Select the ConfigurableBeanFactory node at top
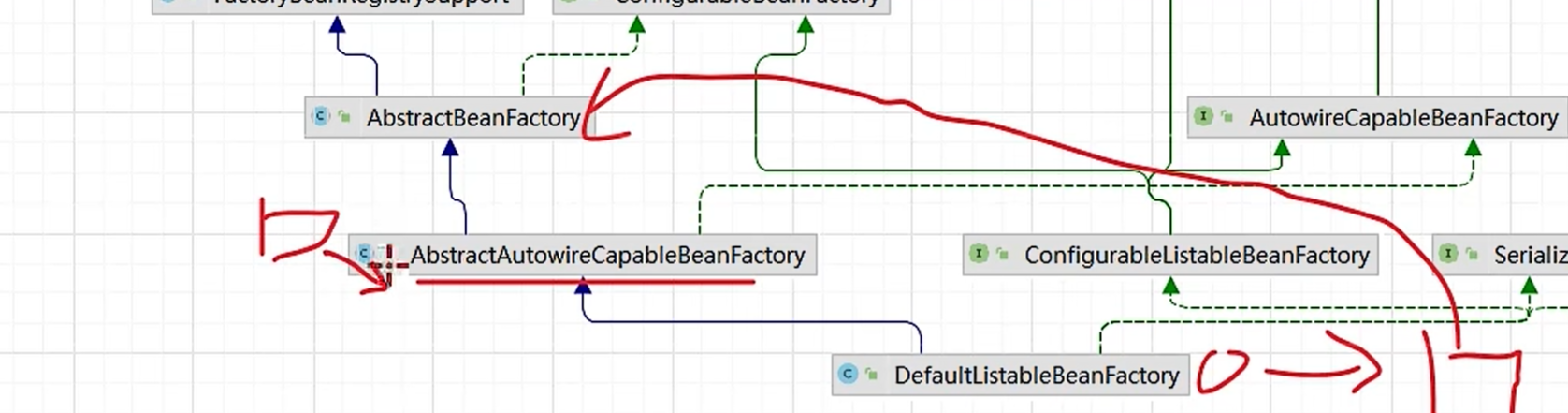The width and height of the screenshot is (1568, 413). pyautogui.click(x=747, y=3)
